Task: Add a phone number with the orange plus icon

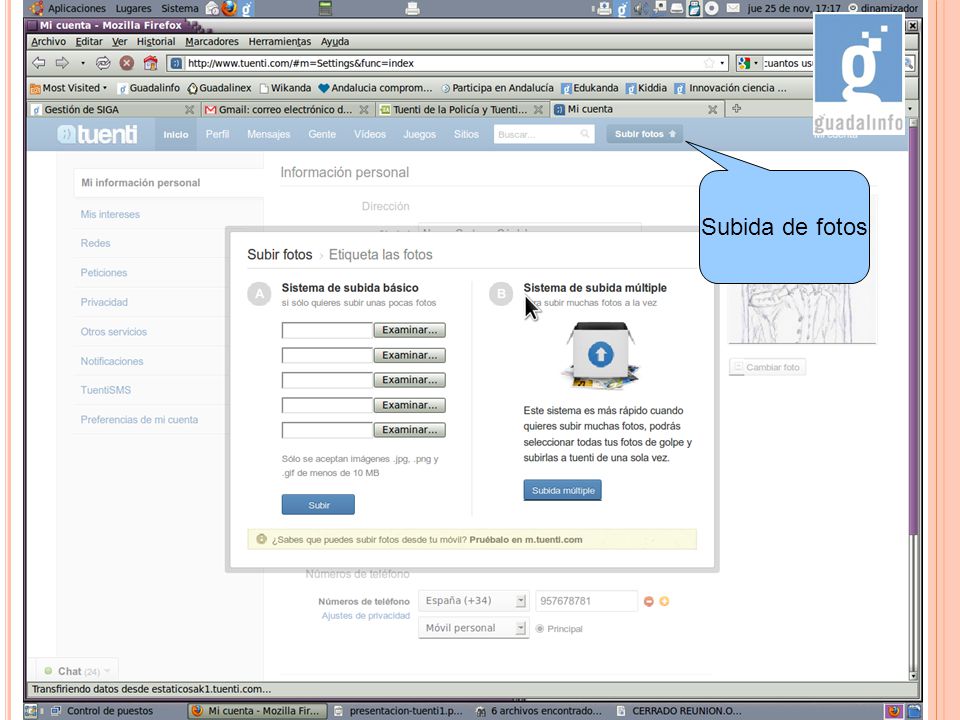Action: [x=664, y=601]
